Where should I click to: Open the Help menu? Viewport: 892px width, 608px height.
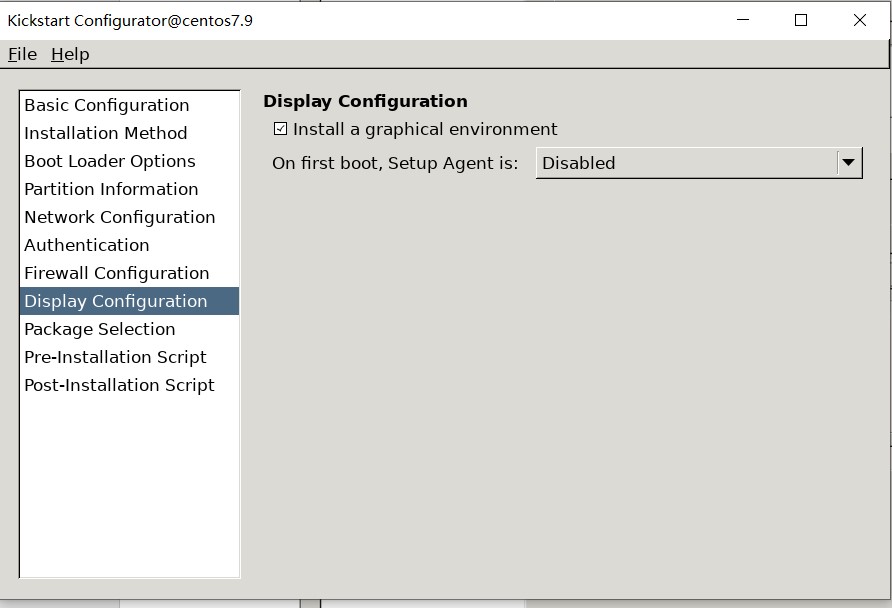[x=70, y=54]
